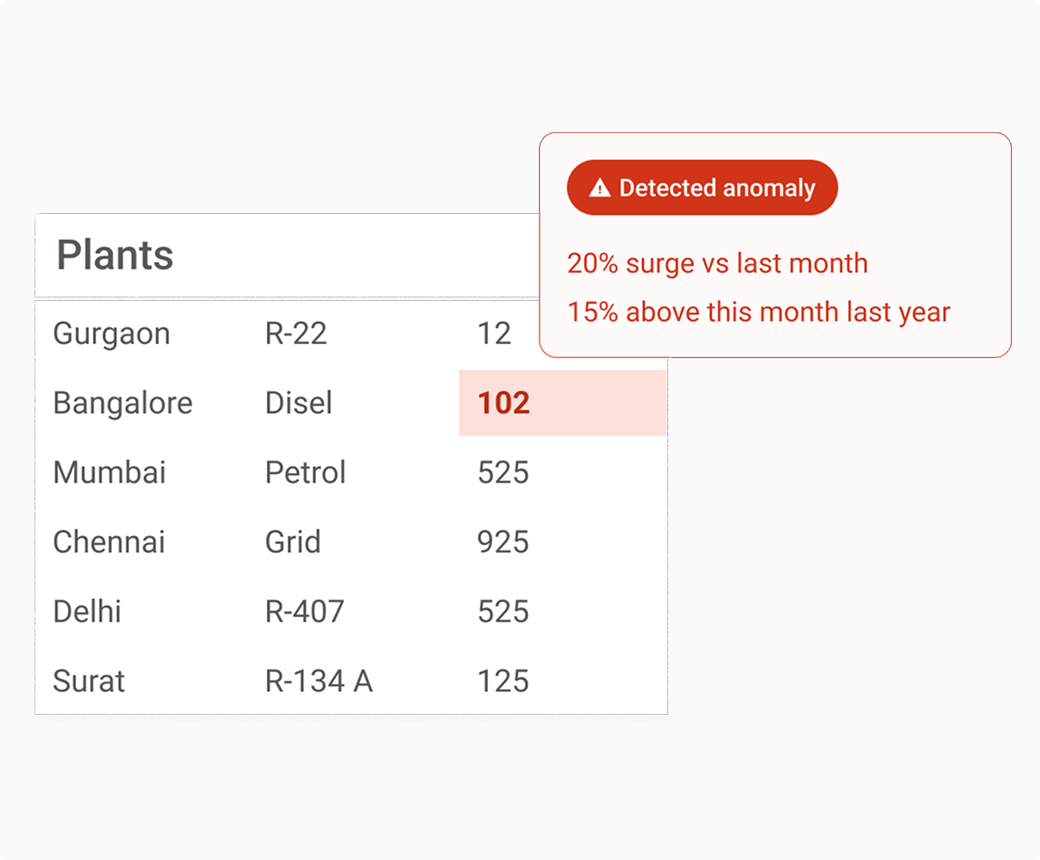
Task: Click the Surat plant name
Action: (x=89, y=681)
